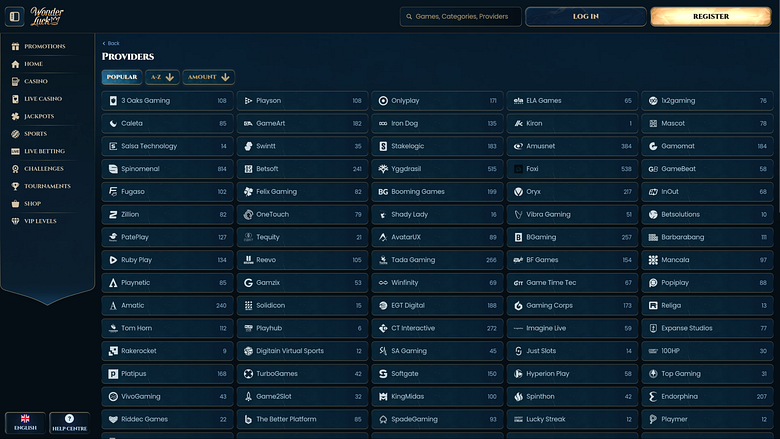The image size is (780, 439).
Task: Open CT Interactive provider card
Action: 437,328
